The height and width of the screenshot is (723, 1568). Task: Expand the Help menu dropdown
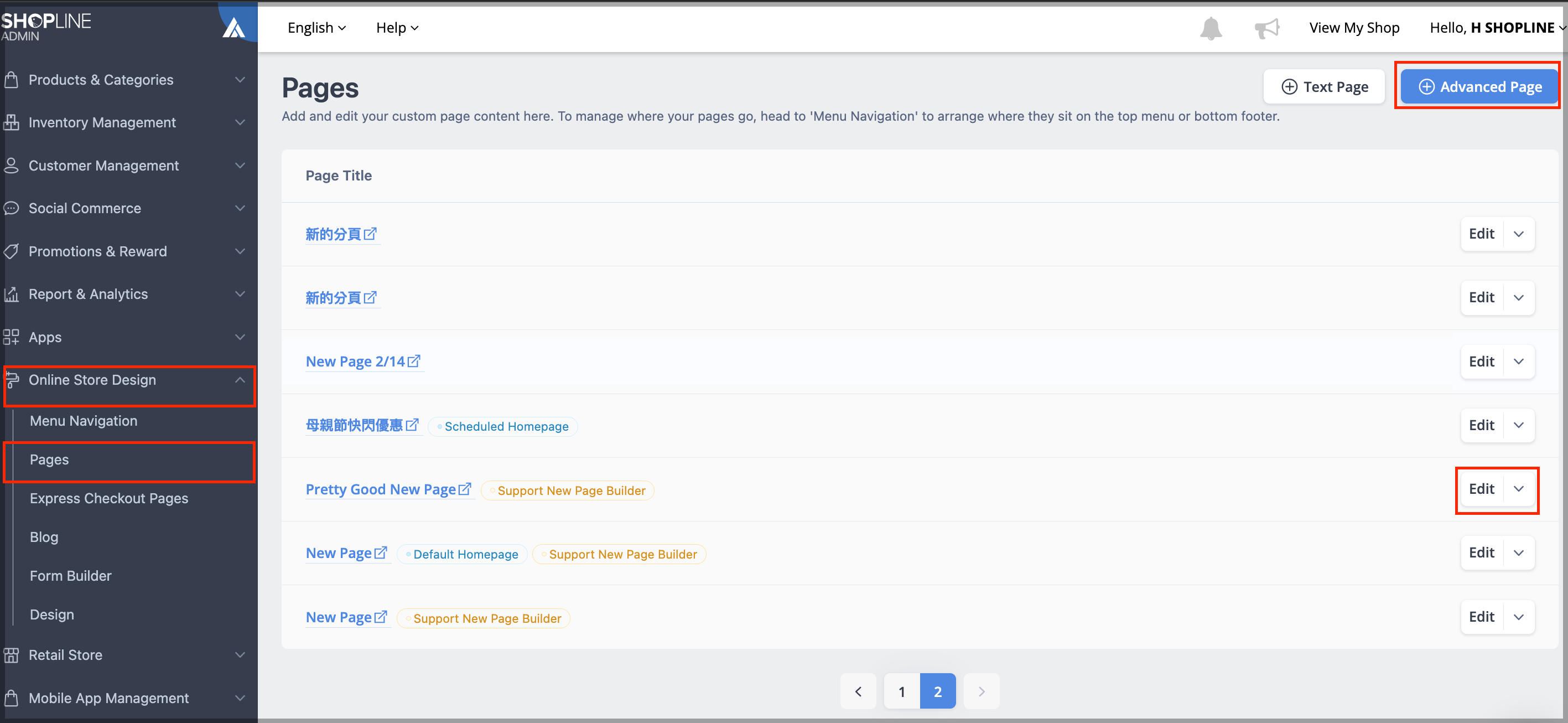[396, 27]
